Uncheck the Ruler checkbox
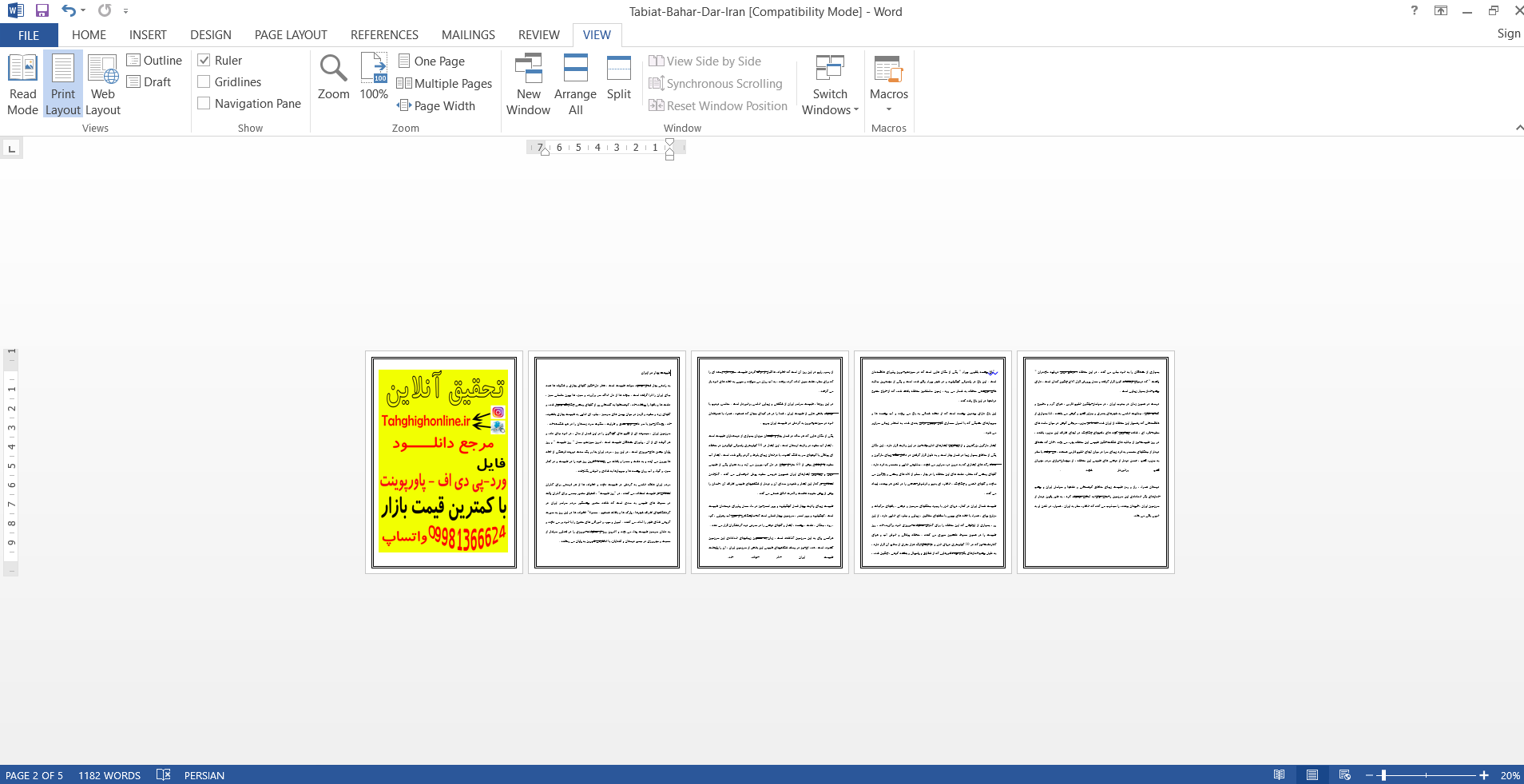Viewport: 1524px width, 784px height. pos(204,61)
